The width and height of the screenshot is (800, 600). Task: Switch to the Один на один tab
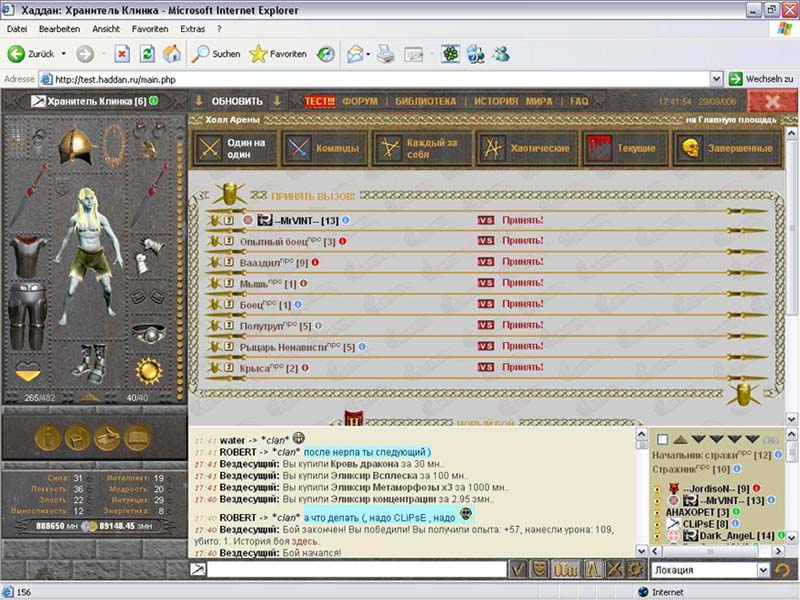point(235,148)
